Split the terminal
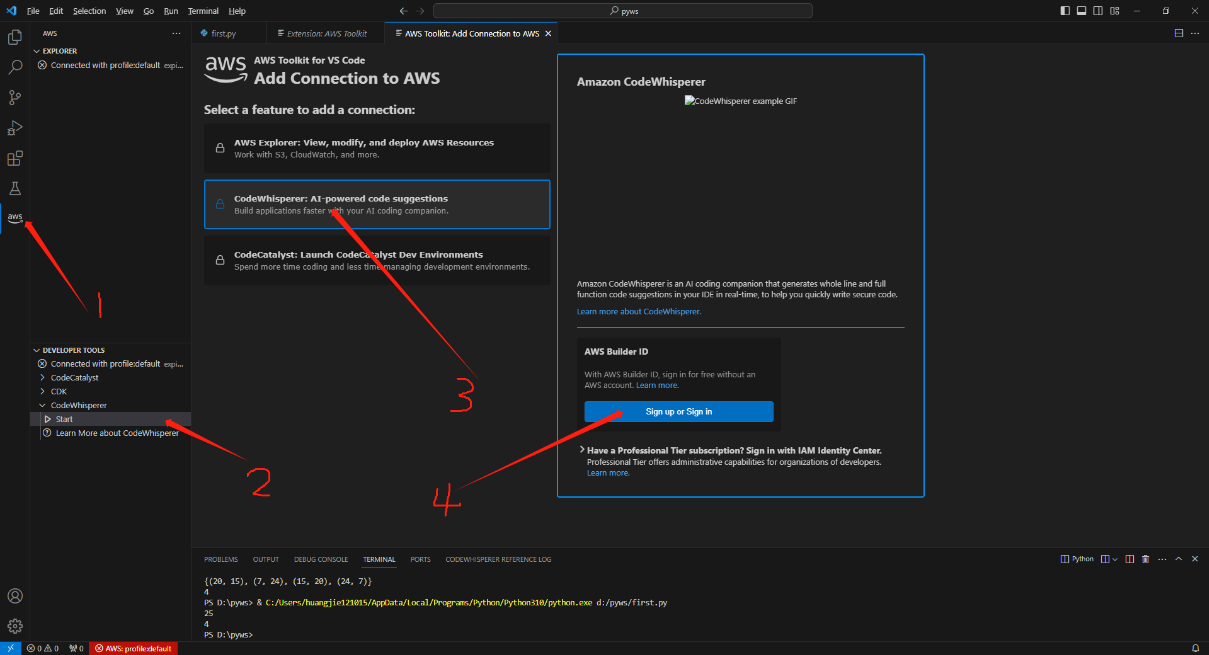The width and height of the screenshot is (1209, 655). tap(1130, 559)
